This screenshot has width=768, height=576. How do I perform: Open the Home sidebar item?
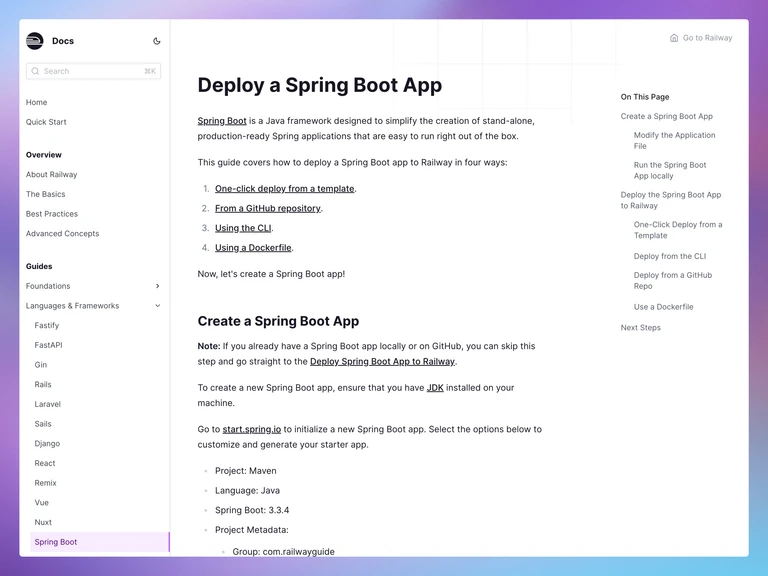37,102
